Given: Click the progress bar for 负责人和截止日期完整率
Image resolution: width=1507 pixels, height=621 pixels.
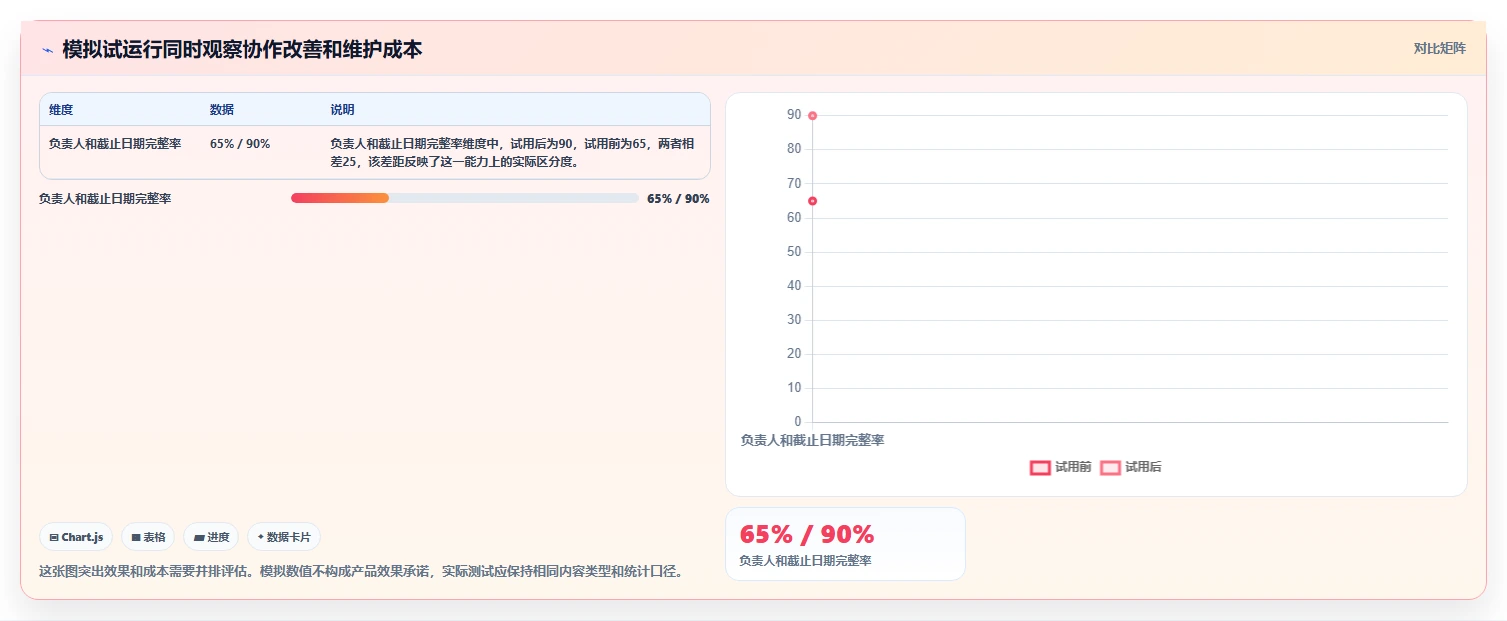Looking at the screenshot, I should [464, 198].
